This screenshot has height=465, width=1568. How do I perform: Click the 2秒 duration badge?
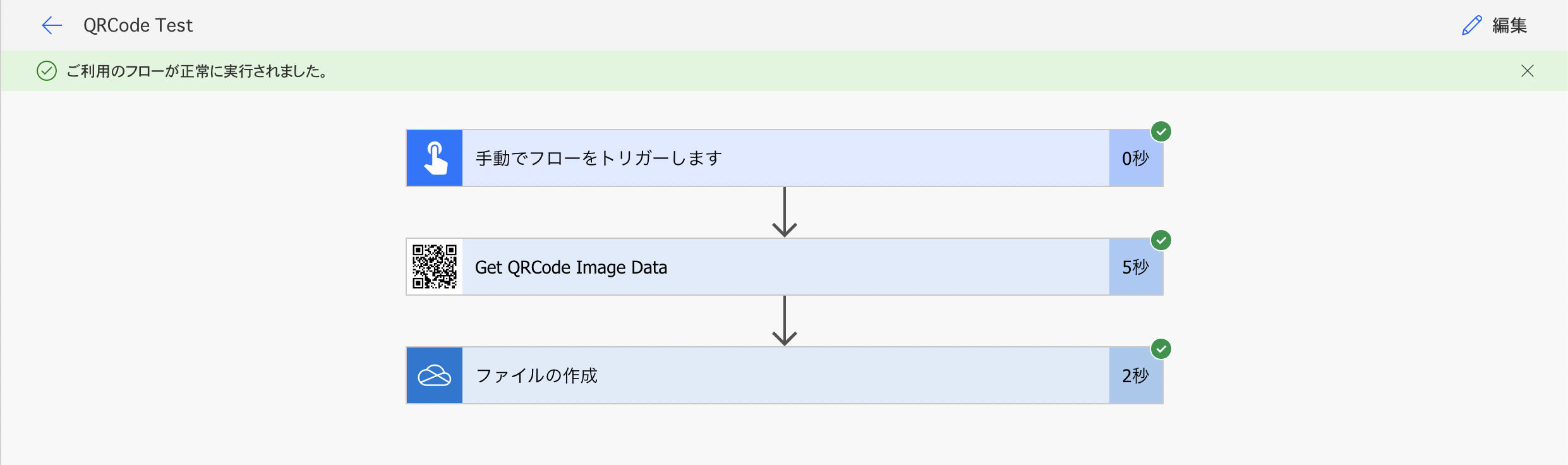click(x=1135, y=375)
